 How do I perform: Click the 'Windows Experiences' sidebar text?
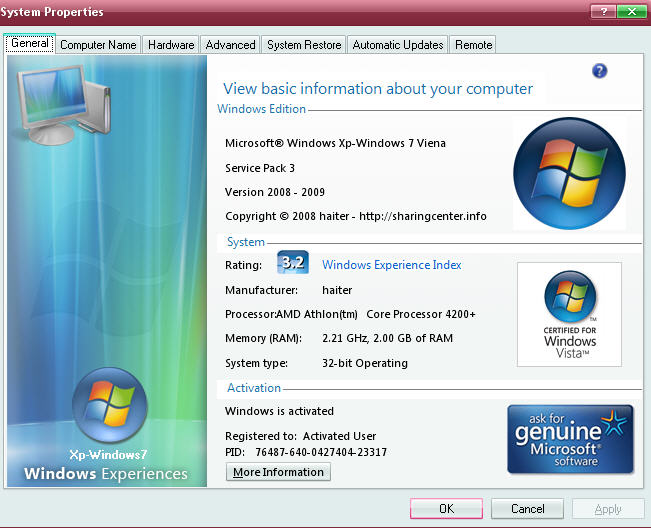click(x=106, y=474)
